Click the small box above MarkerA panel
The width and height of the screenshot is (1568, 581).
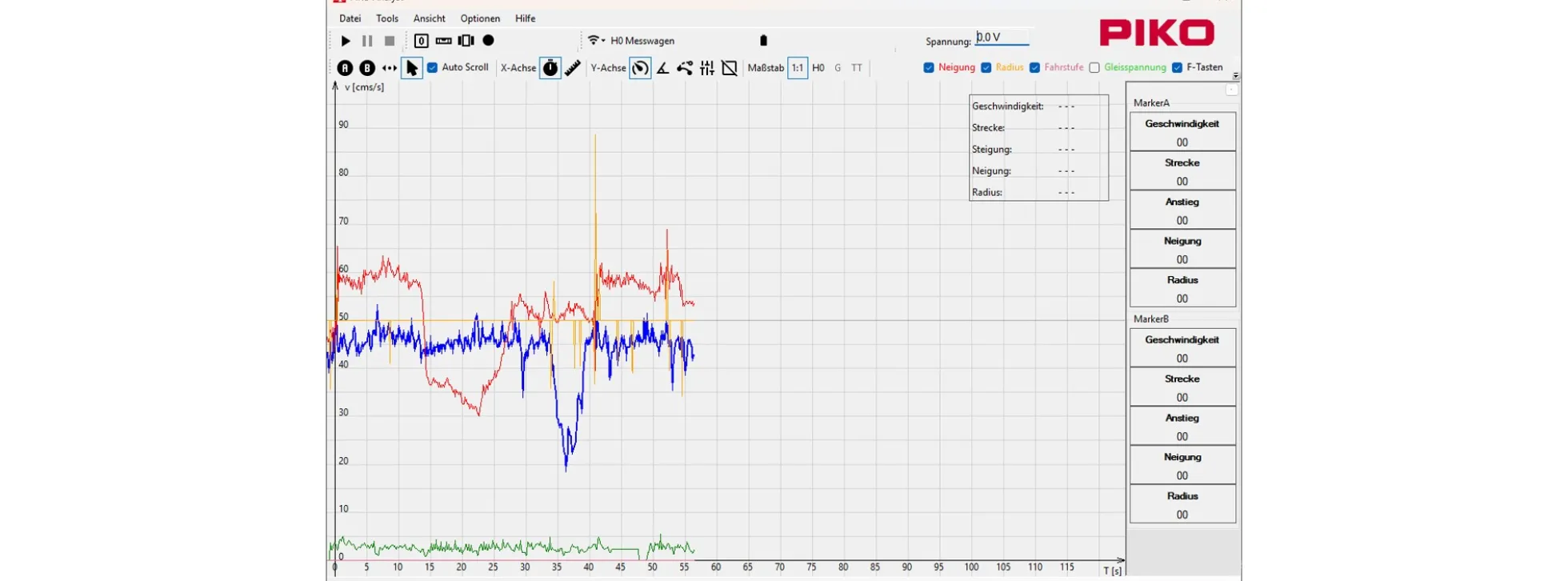click(x=1232, y=90)
